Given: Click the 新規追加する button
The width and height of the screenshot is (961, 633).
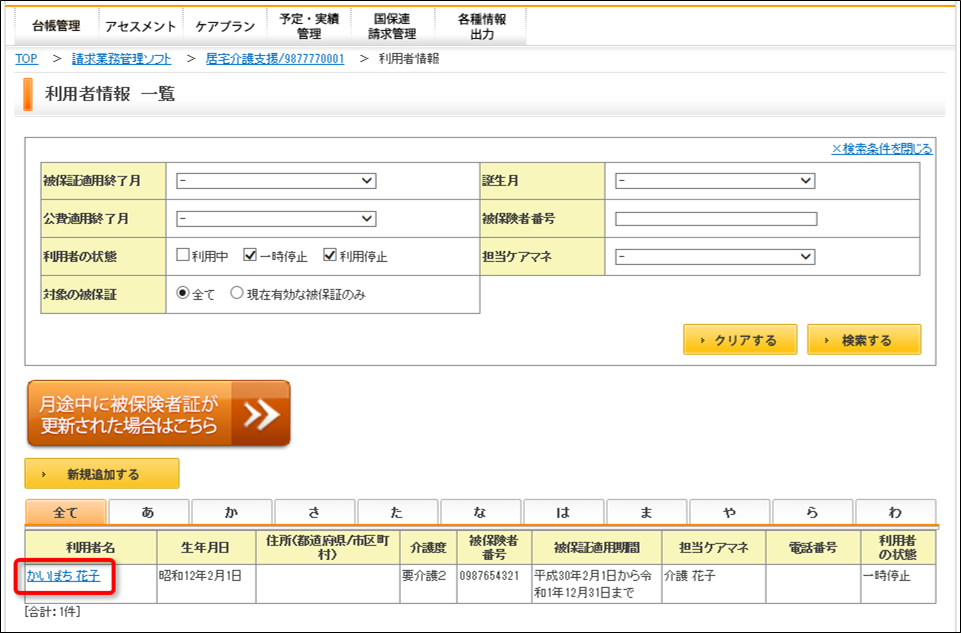Looking at the screenshot, I should coord(102,474).
